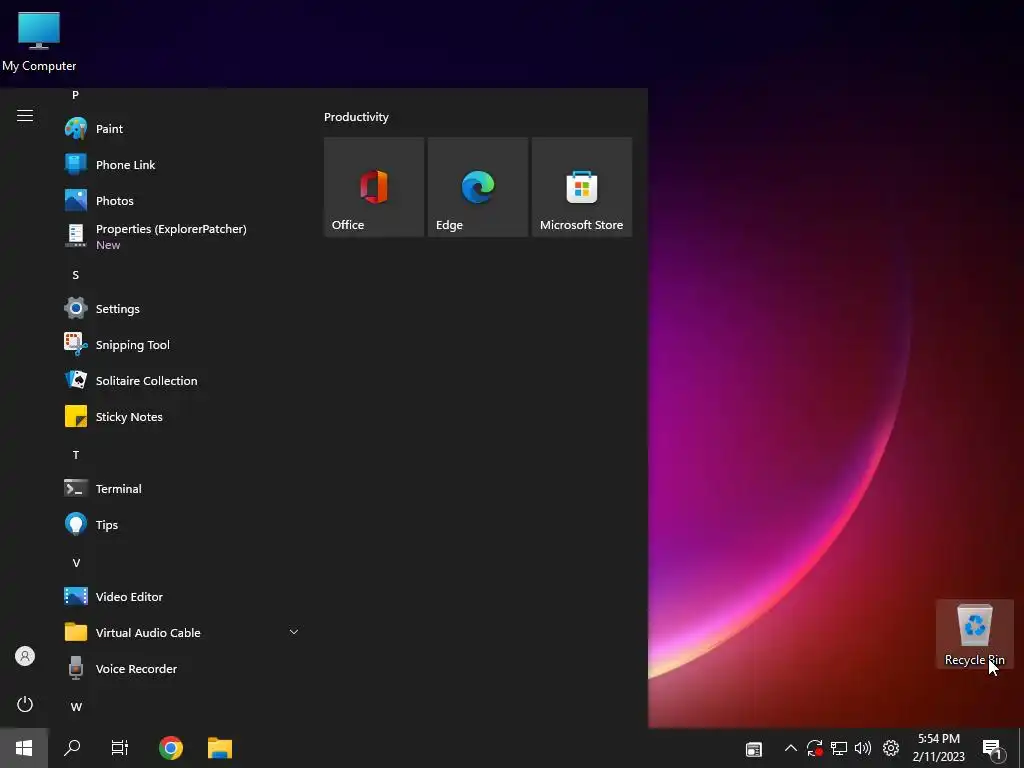Select the Productivity group header

tap(356, 117)
